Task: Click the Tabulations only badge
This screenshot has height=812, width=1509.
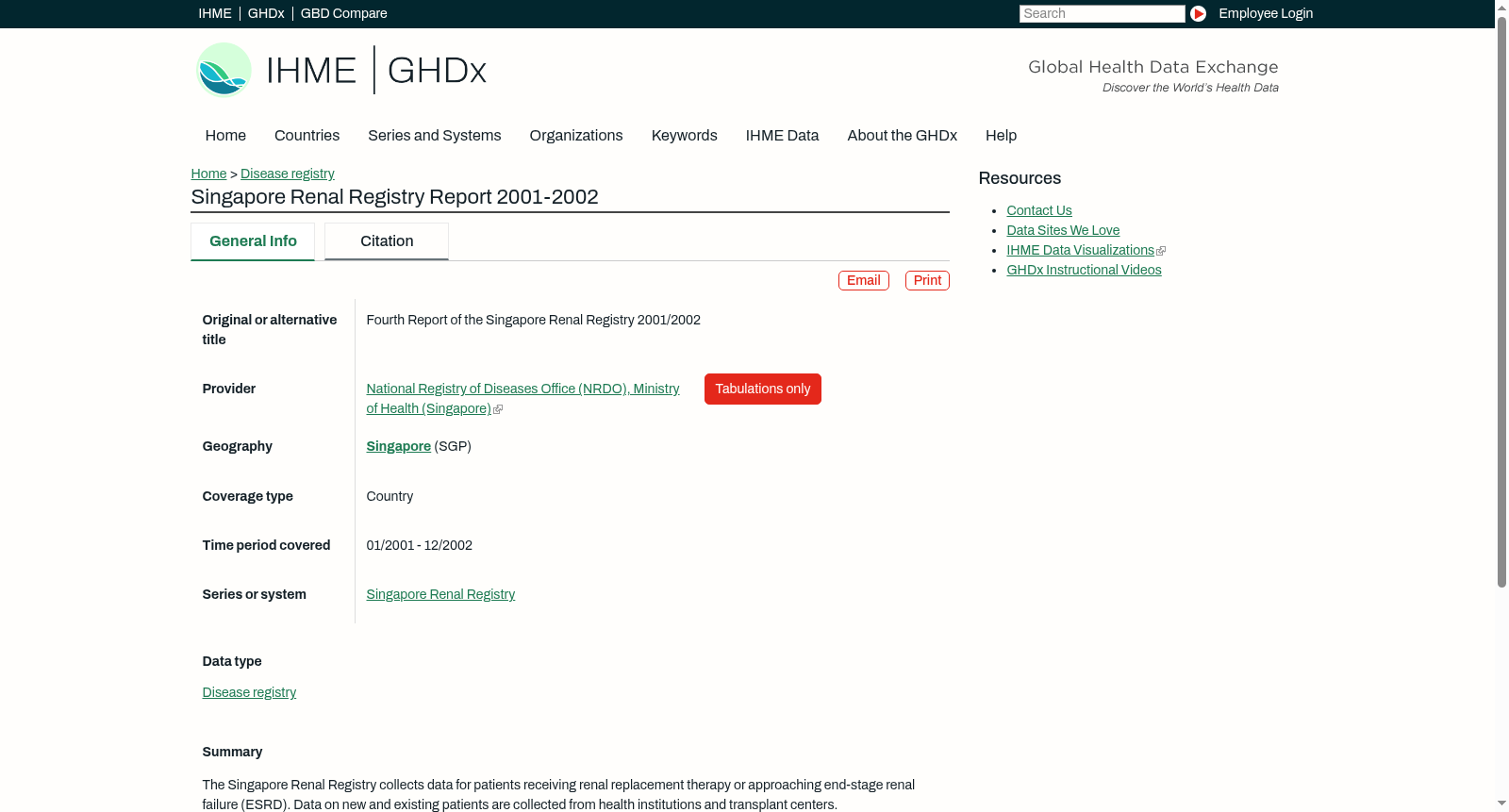Action: click(x=762, y=389)
